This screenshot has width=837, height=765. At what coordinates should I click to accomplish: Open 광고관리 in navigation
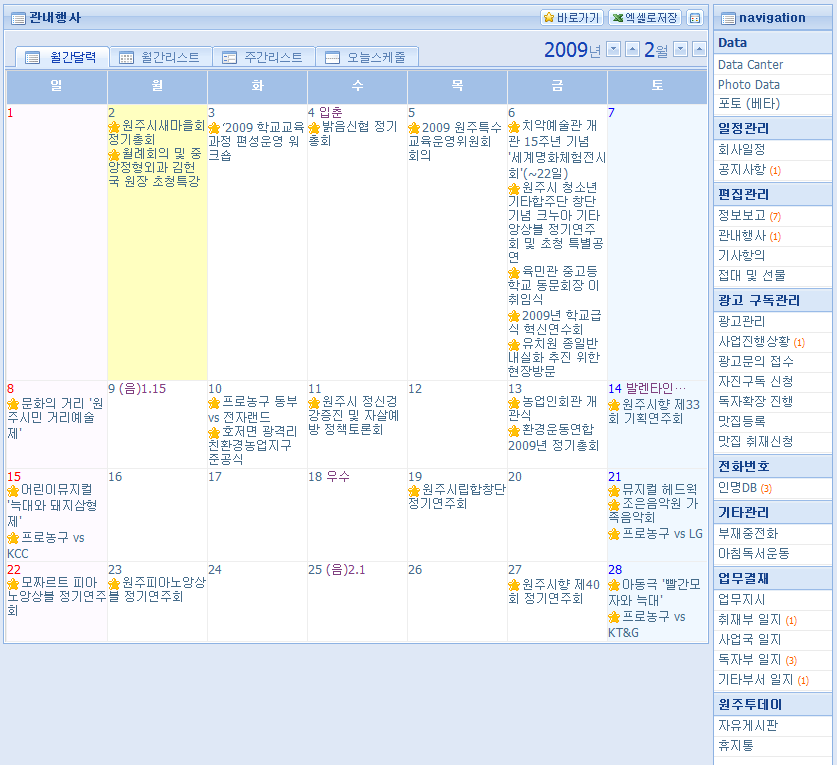741,321
